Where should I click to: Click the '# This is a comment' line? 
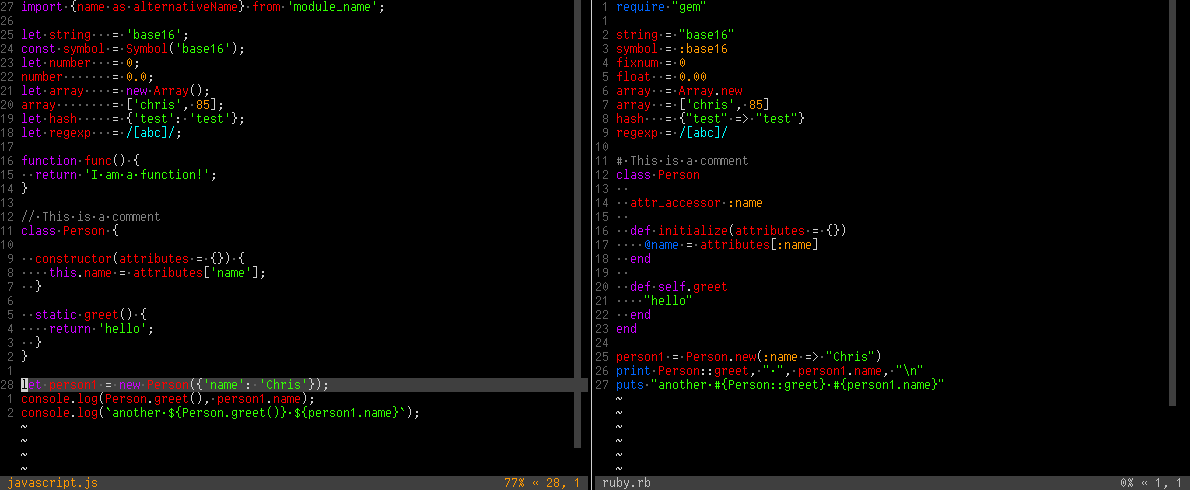(x=682, y=161)
